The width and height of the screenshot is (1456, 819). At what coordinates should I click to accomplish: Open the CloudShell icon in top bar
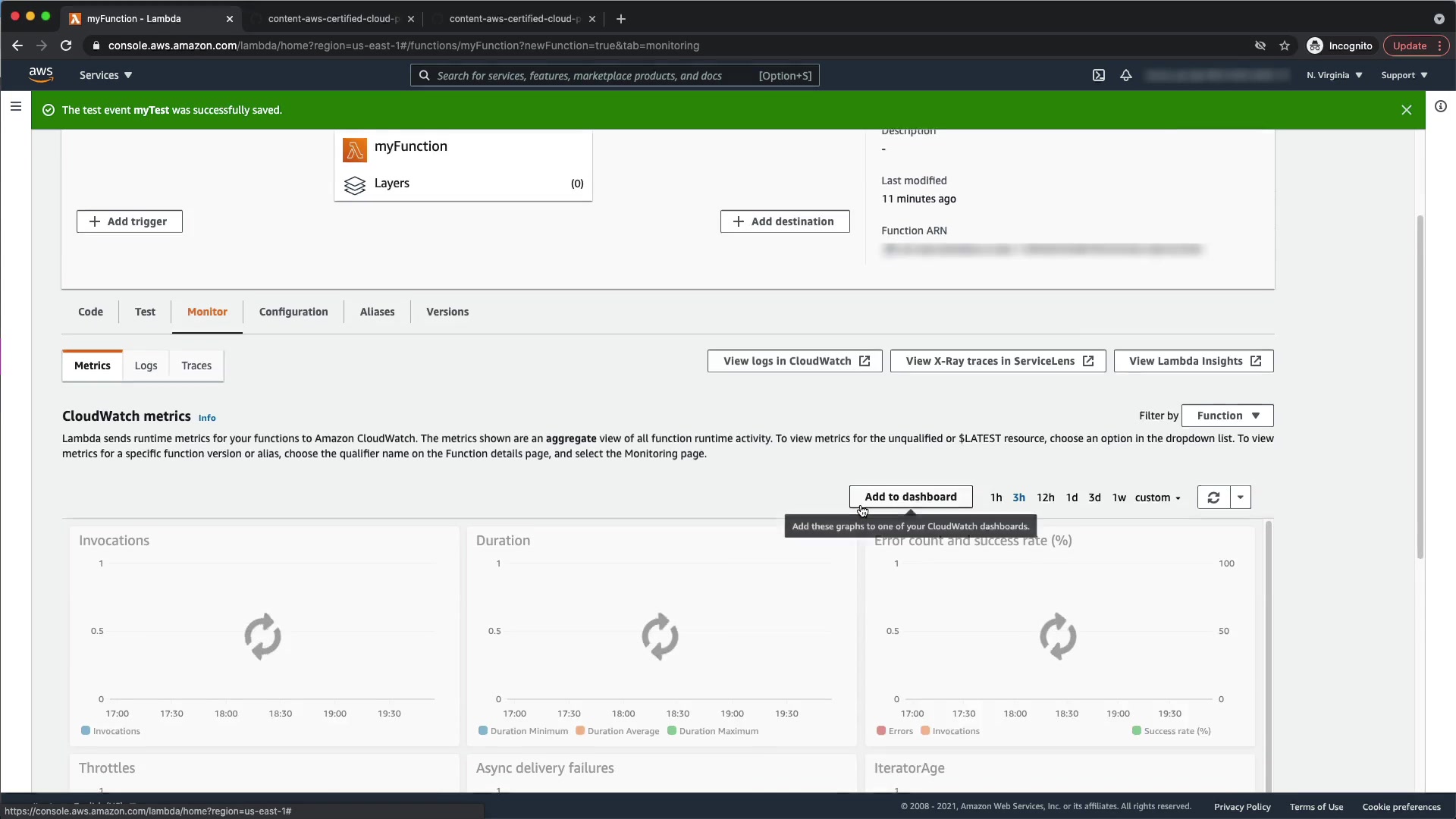click(x=1098, y=75)
